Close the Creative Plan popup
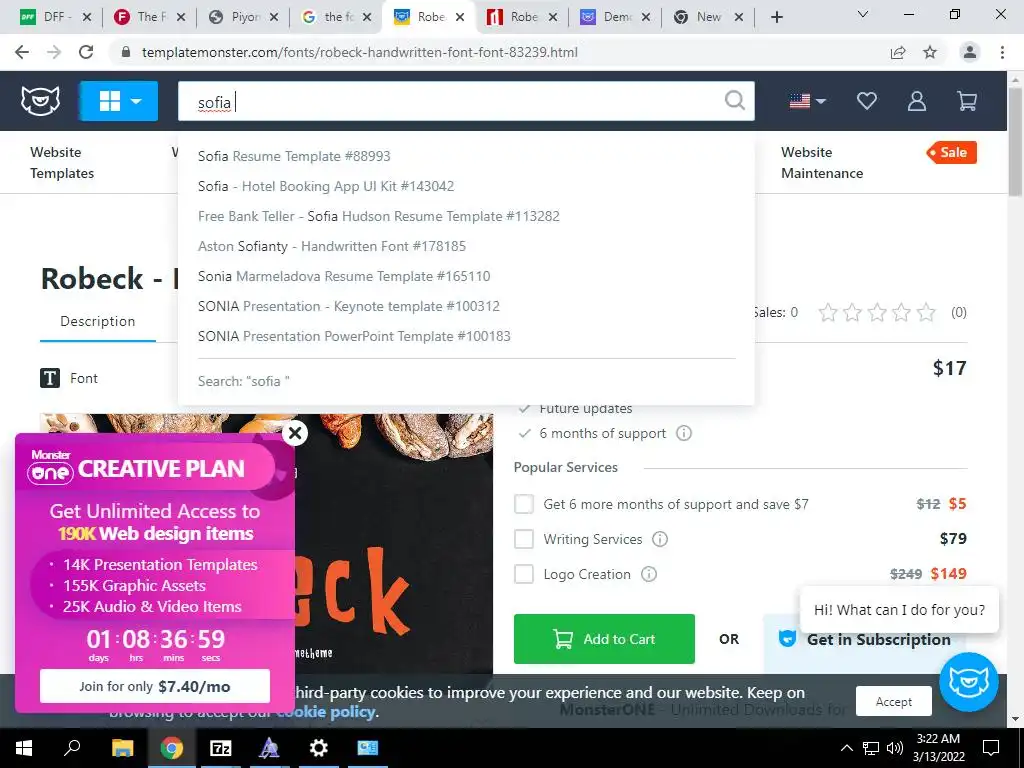This screenshot has height=768, width=1024. click(x=295, y=432)
